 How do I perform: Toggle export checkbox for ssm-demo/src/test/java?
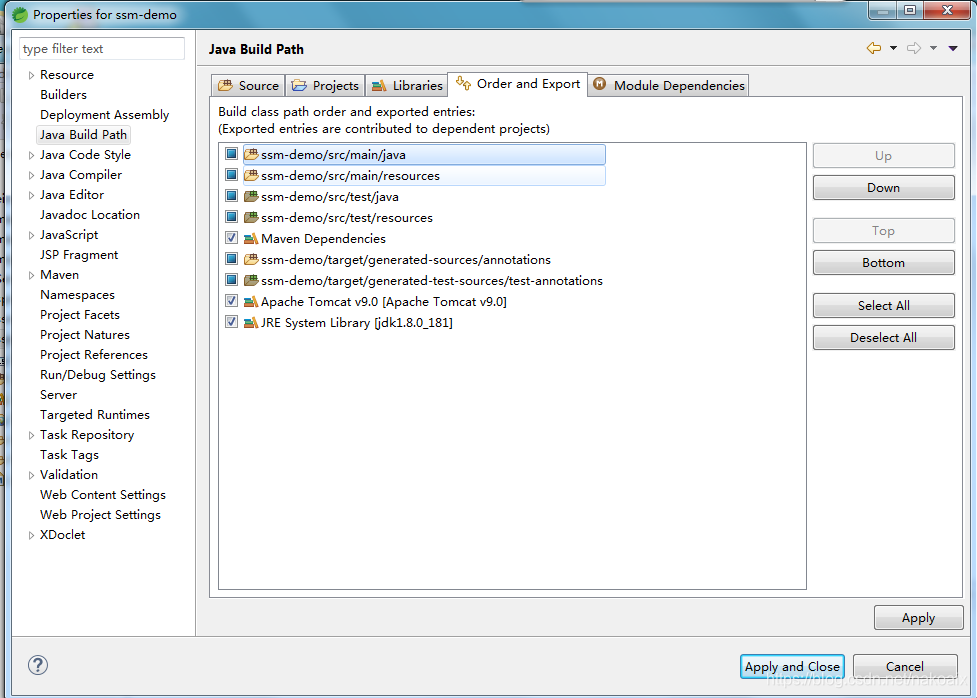231,196
